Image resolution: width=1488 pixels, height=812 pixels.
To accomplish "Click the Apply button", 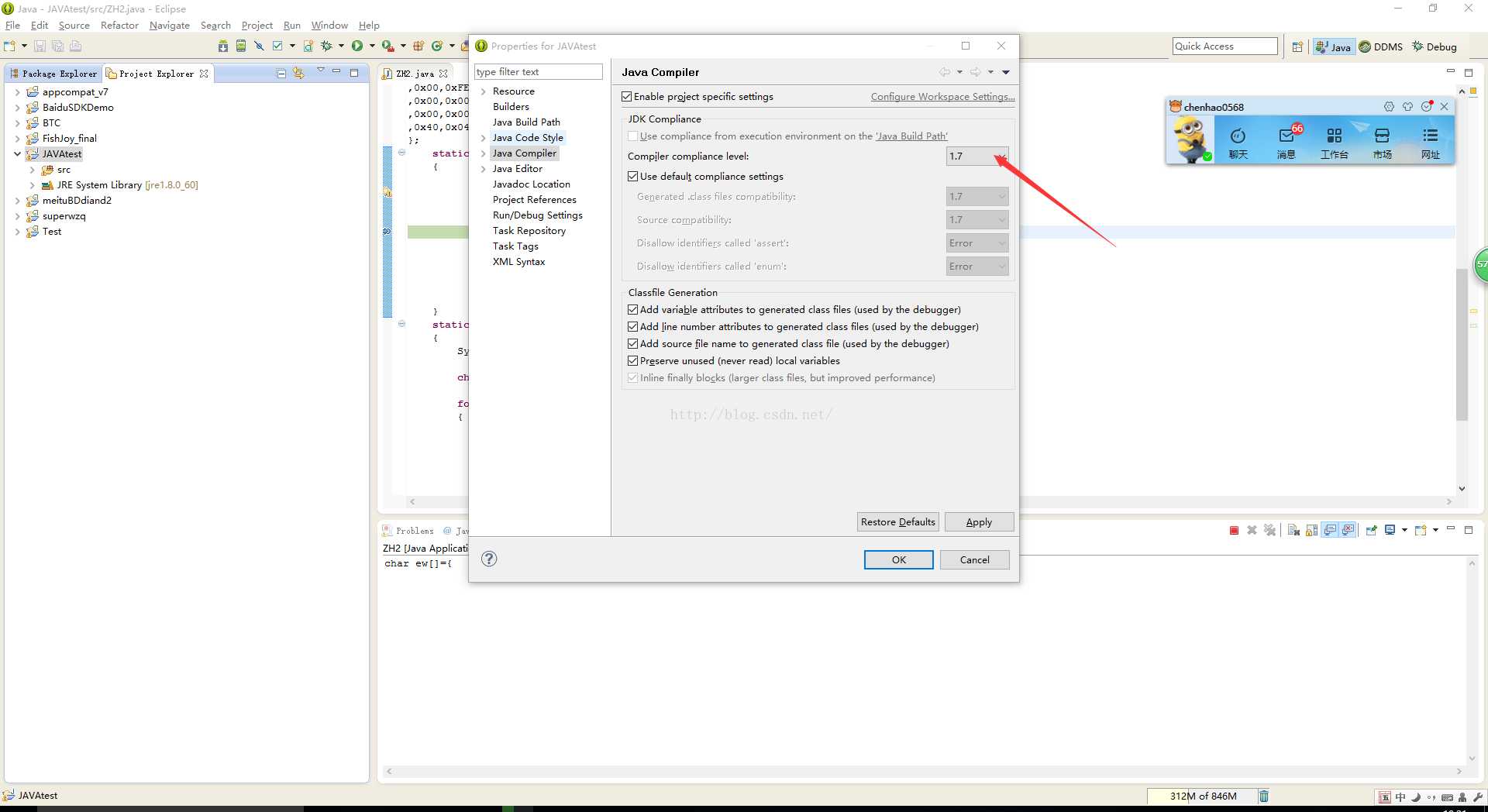I will pos(979,522).
